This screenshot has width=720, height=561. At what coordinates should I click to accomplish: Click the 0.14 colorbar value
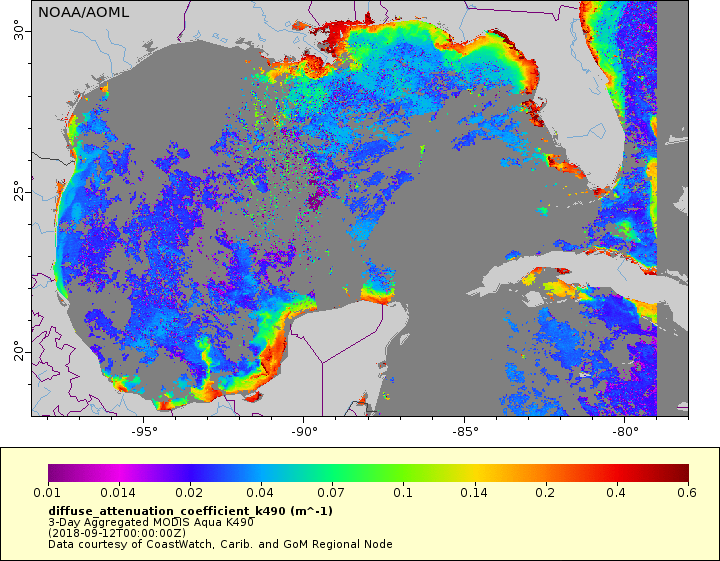[474, 493]
